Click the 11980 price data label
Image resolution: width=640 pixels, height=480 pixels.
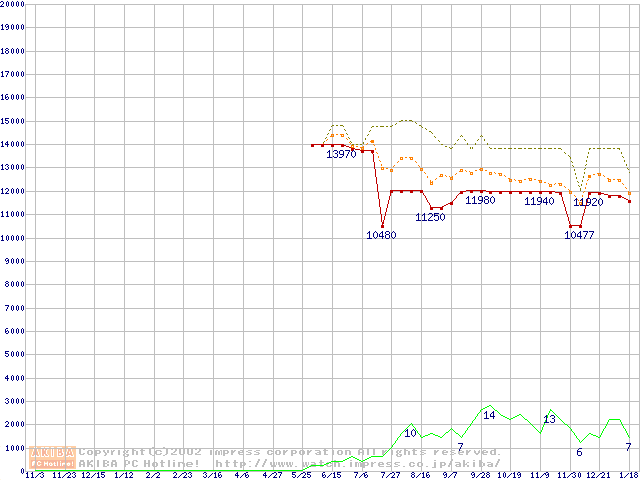[x=480, y=200]
